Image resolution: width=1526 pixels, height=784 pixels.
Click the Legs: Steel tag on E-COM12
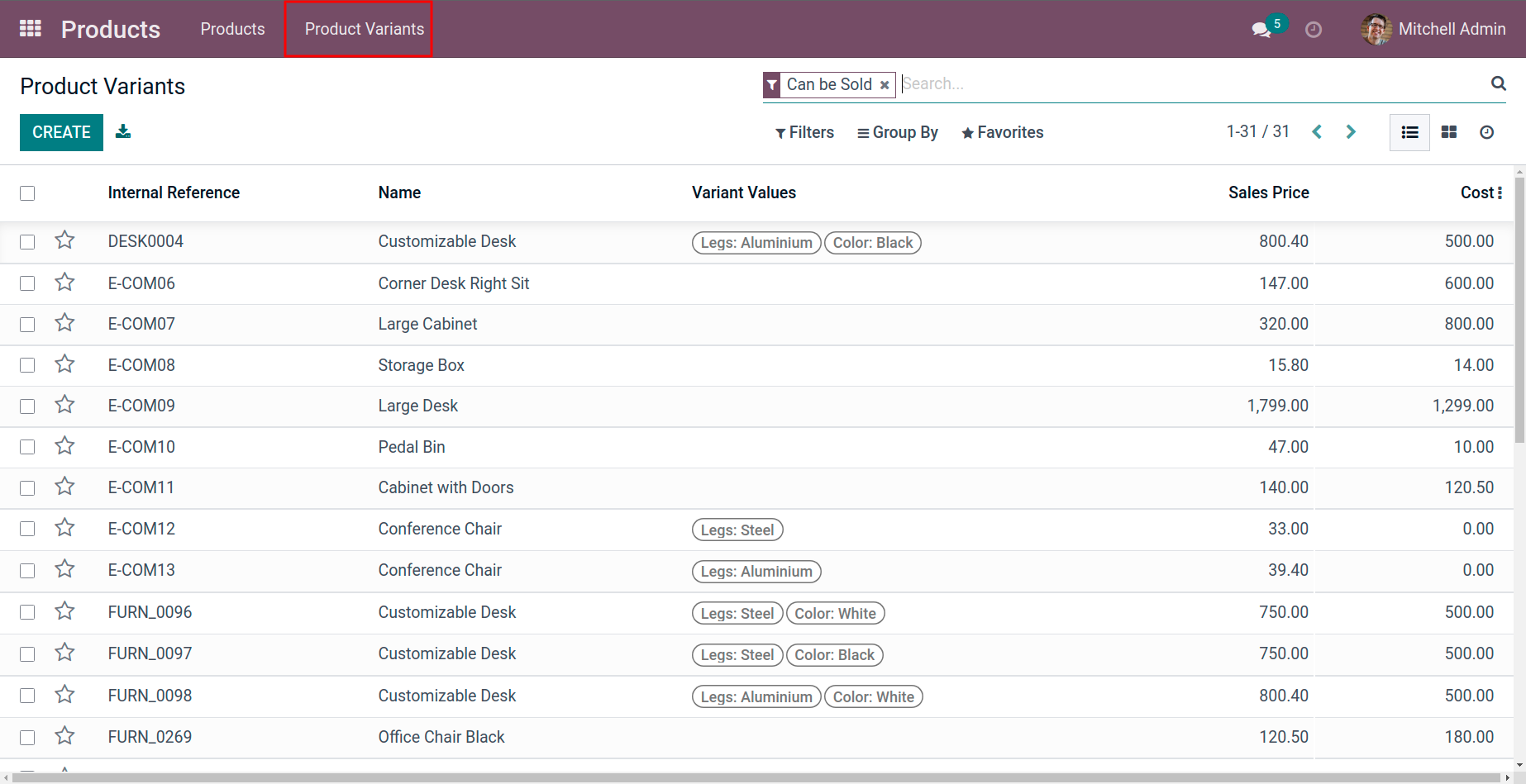pyautogui.click(x=737, y=530)
